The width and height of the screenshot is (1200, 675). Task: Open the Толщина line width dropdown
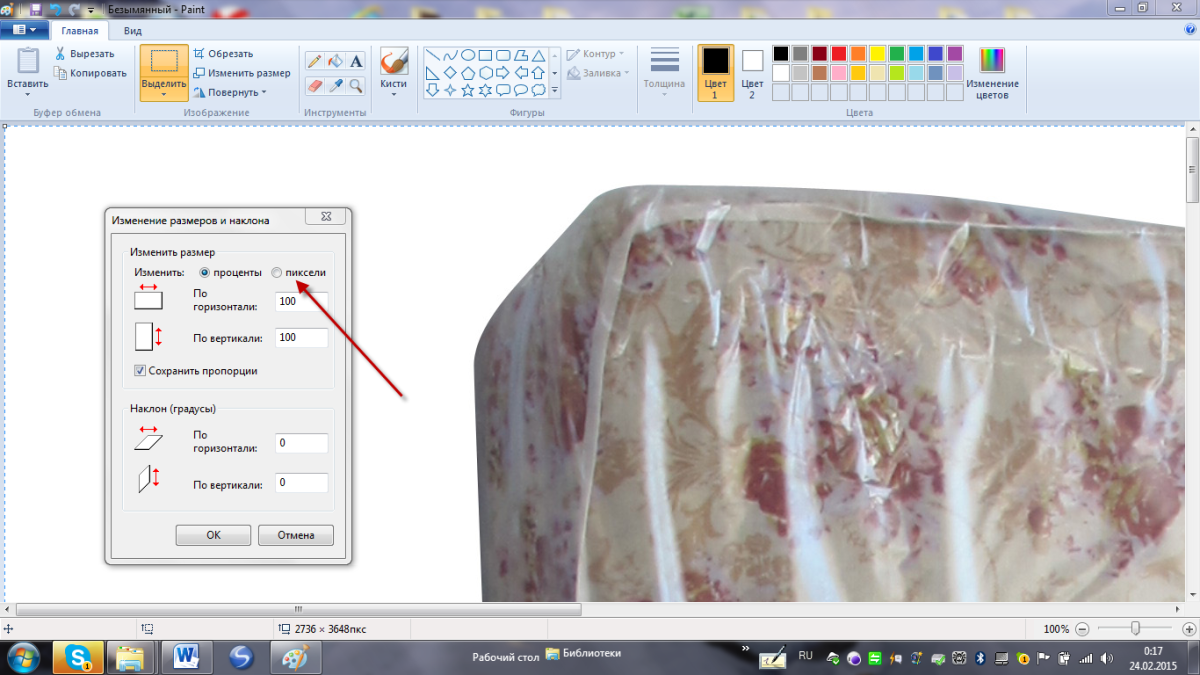(664, 72)
